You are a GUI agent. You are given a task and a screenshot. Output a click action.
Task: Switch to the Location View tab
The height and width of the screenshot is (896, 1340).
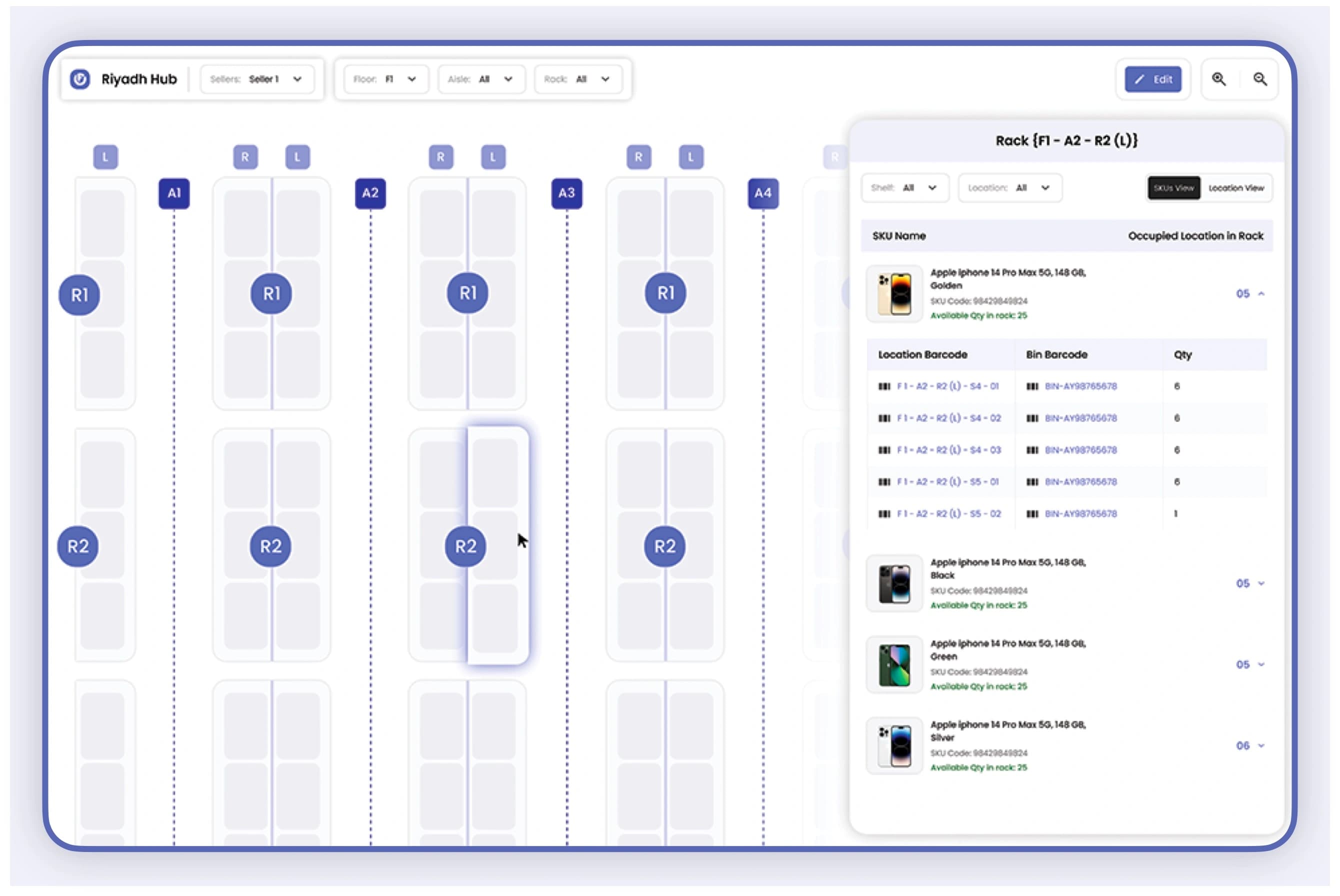pos(1236,188)
